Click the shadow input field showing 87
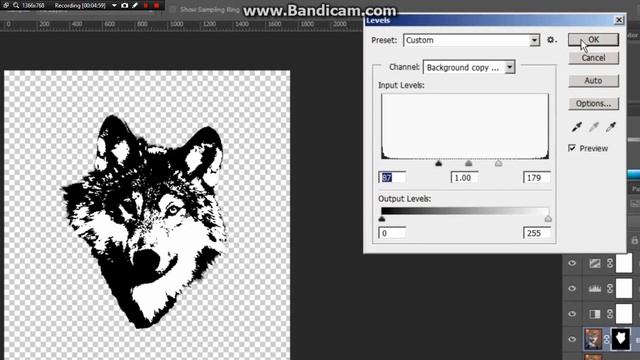The image size is (640, 360). 392,178
